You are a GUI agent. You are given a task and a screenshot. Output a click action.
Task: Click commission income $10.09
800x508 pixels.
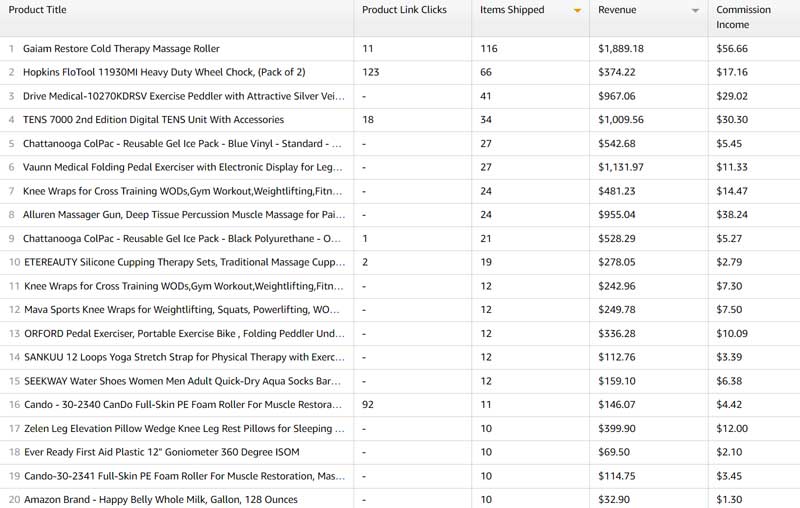point(732,333)
